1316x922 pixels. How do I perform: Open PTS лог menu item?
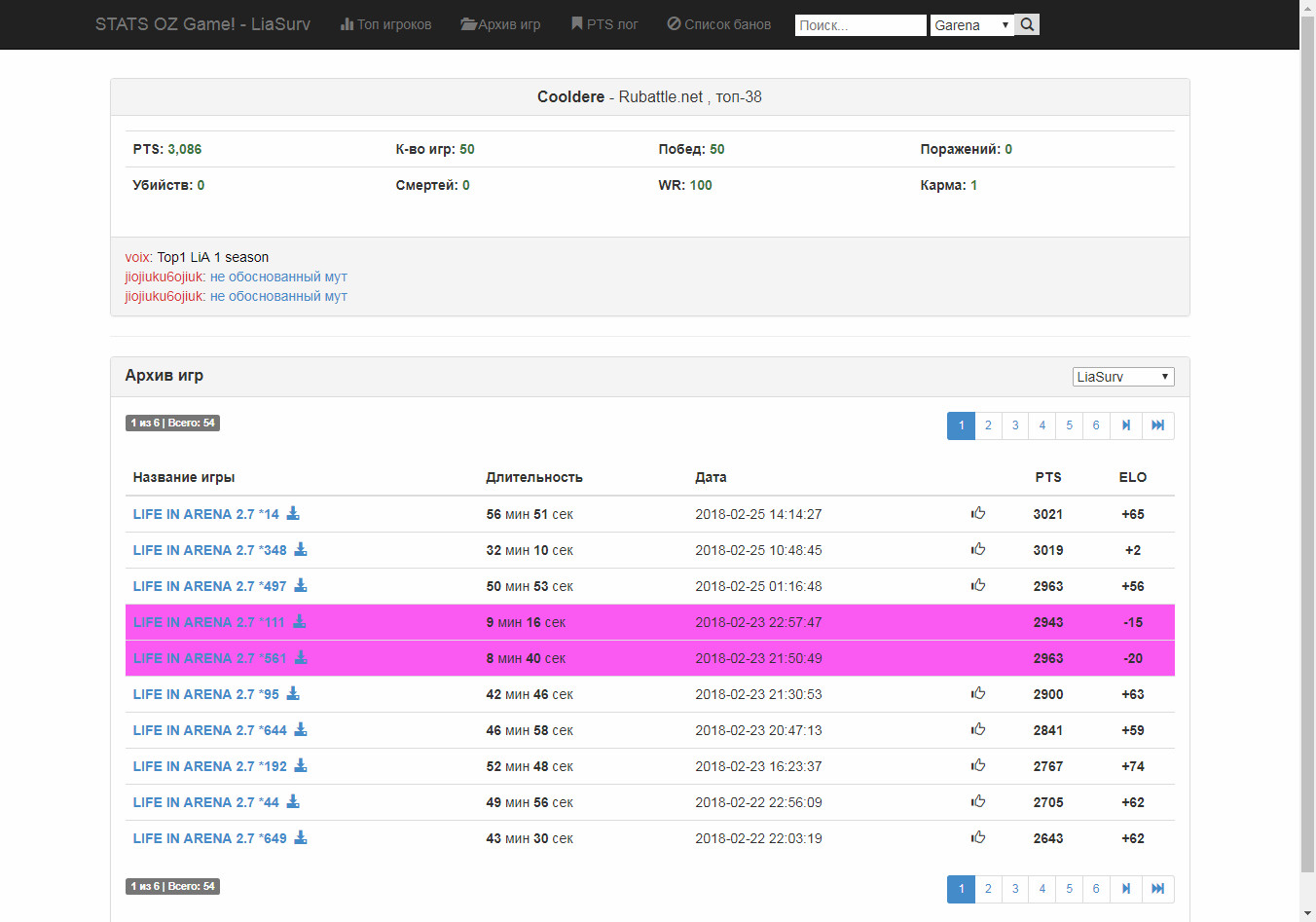604,24
